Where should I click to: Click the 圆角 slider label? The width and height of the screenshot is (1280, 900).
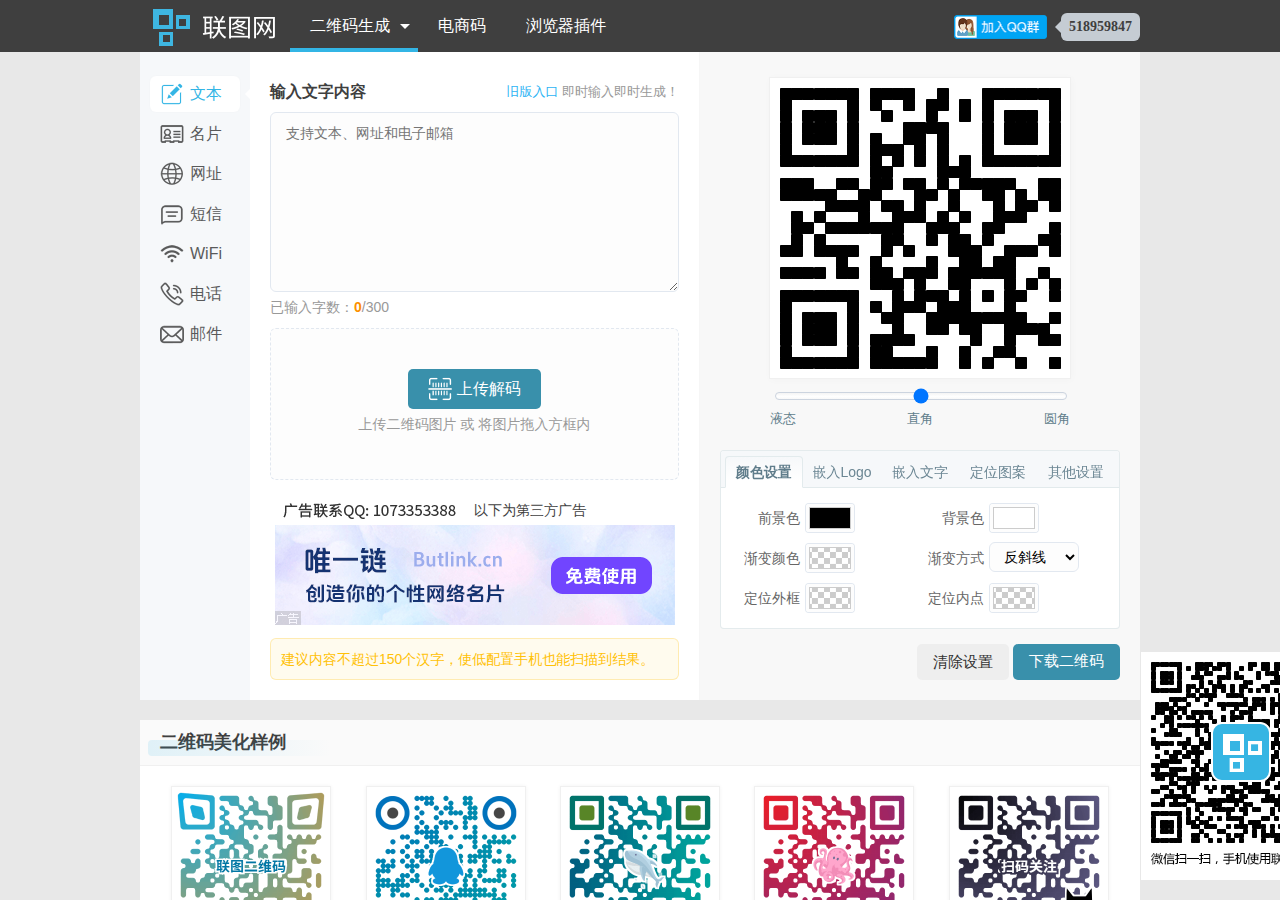coord(1057,419)
